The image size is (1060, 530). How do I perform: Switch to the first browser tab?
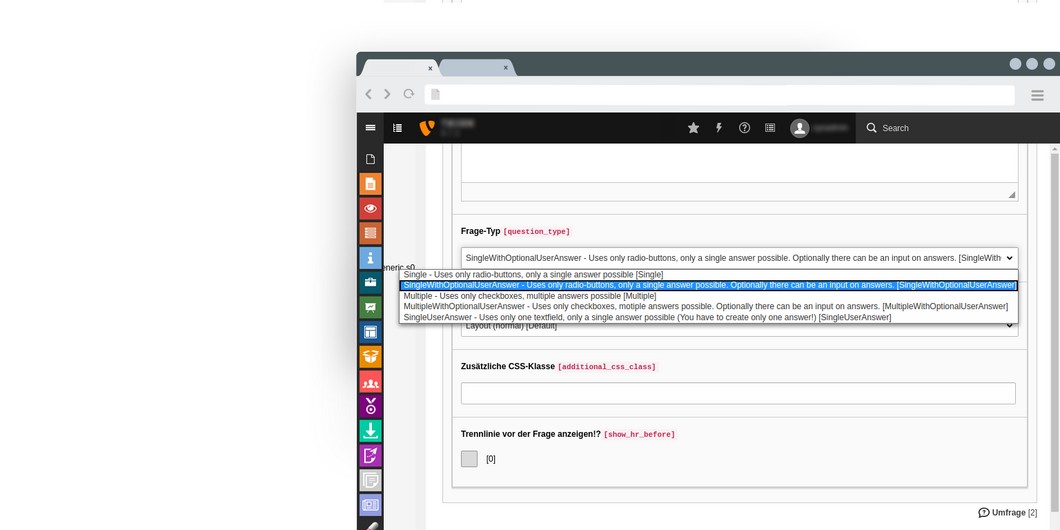[x=398, y=68]
